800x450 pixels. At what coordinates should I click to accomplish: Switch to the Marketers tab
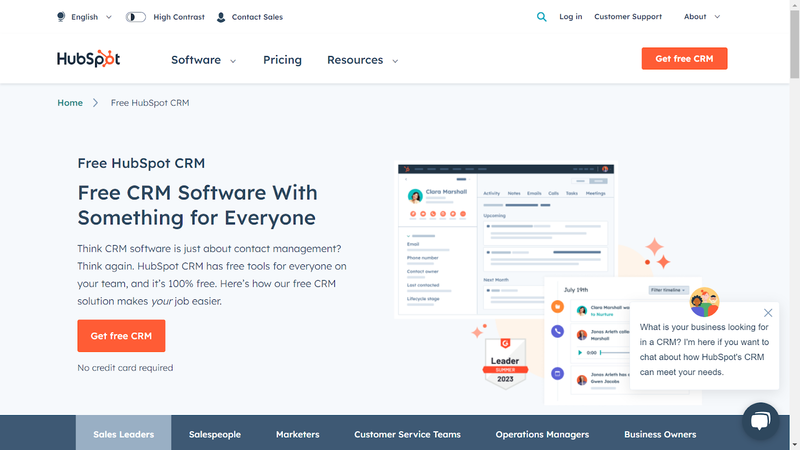pos(297,434)
